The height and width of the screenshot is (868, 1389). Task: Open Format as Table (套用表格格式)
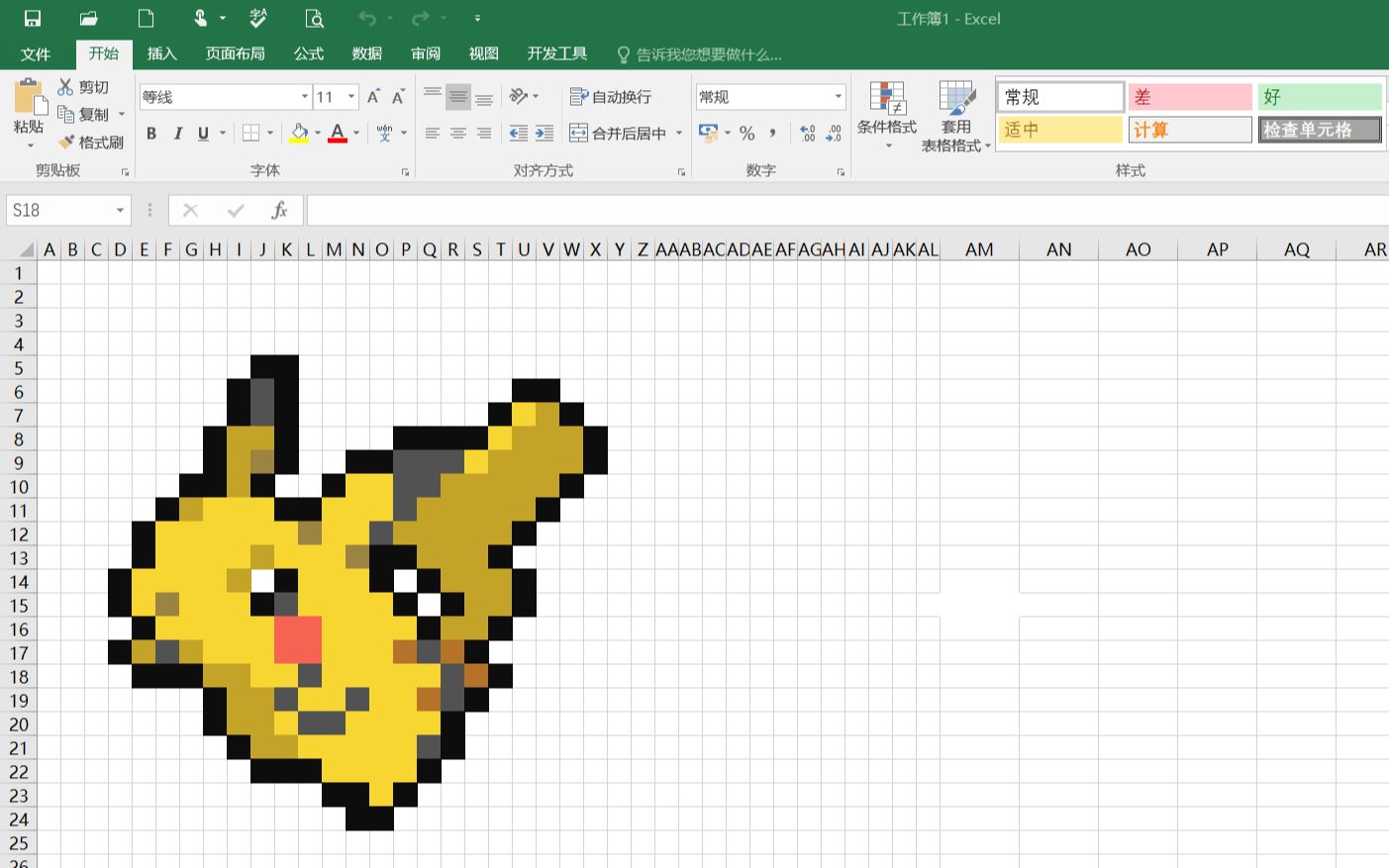[x=955, y=117]
